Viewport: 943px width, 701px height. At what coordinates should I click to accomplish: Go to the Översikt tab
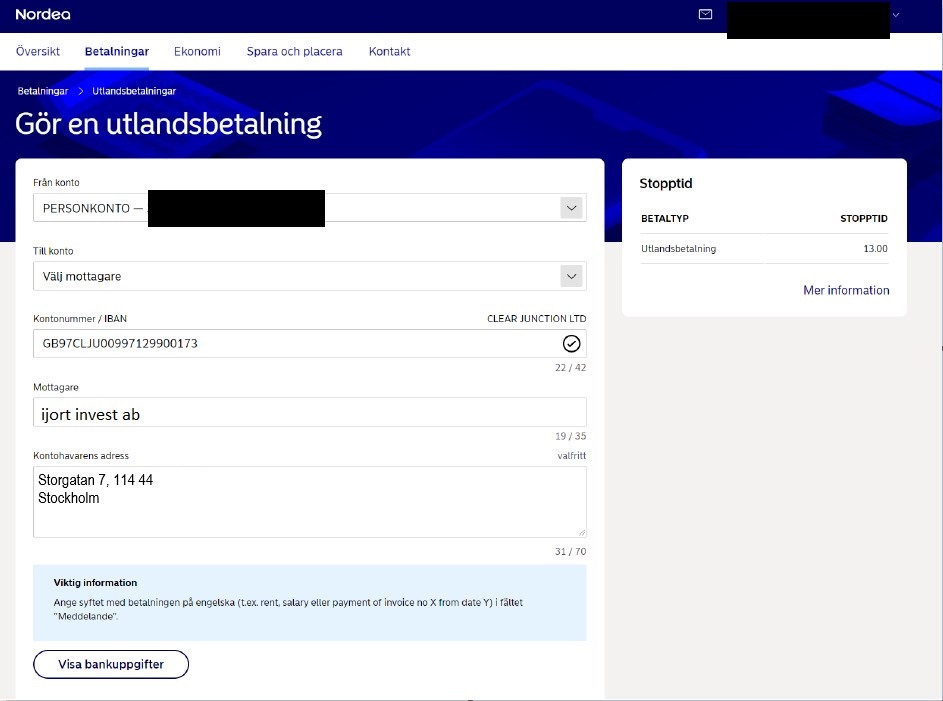click(38, 52)
